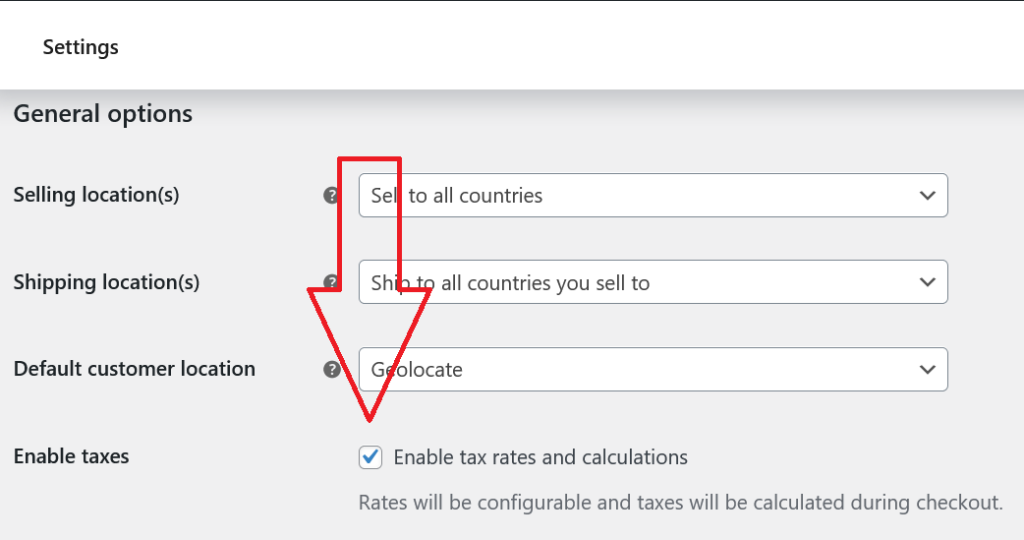Click help icon beside Selling location(s)
The width and height of the screenshot is (1024, 540).
pyautogui.click(x=332, y=196)
